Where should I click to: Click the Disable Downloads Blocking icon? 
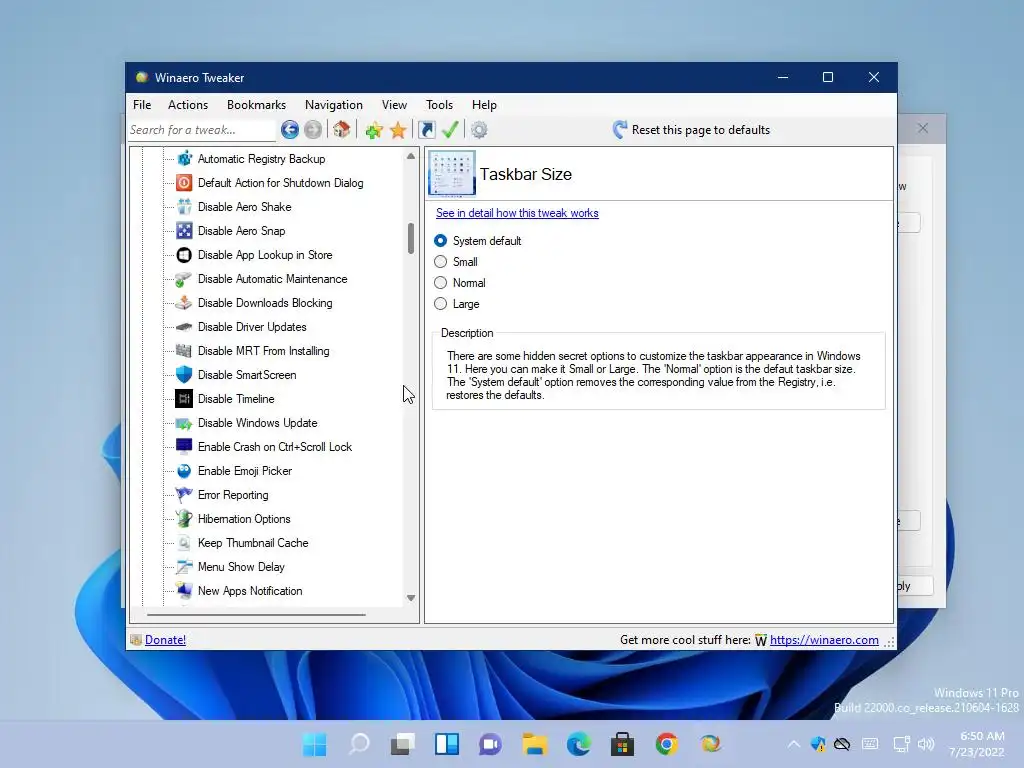pos(184,302)
